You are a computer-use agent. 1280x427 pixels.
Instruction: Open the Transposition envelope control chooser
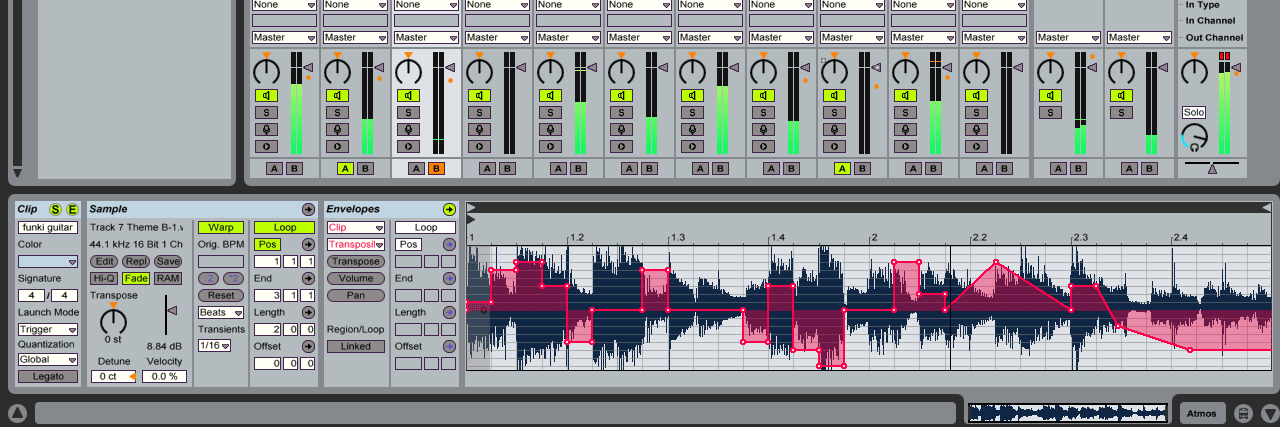pos(356,244)
